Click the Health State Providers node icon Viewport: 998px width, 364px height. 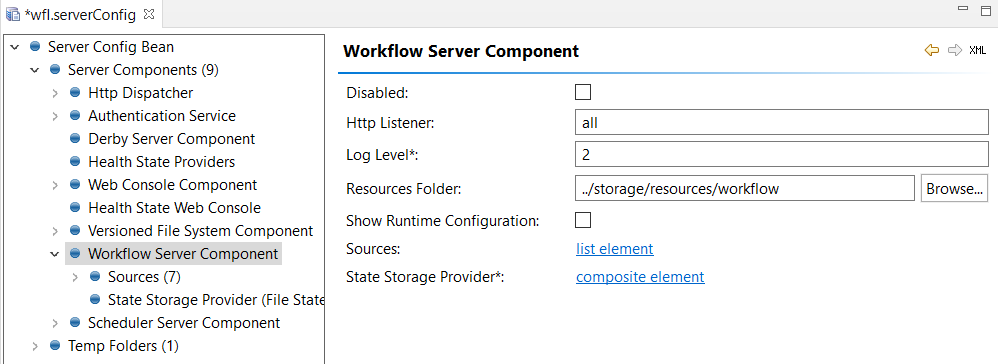point(75,162)
